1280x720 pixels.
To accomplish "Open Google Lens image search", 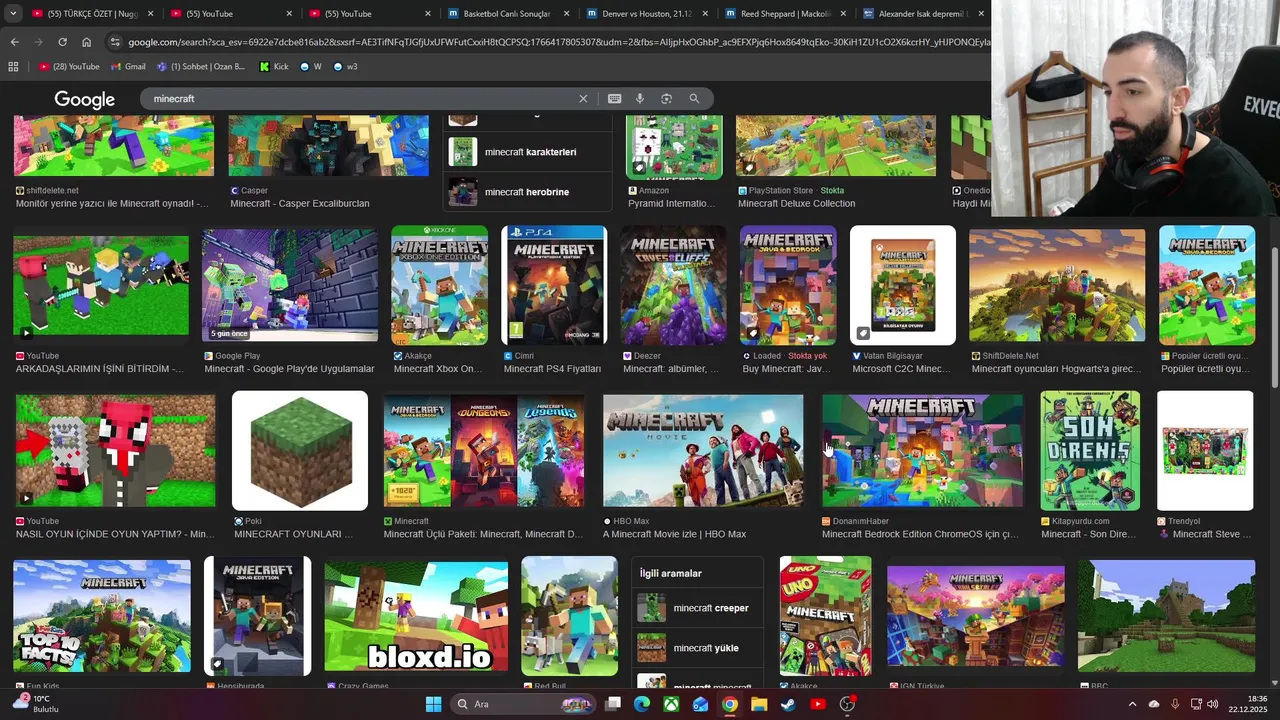I will (x=666, y=99).
